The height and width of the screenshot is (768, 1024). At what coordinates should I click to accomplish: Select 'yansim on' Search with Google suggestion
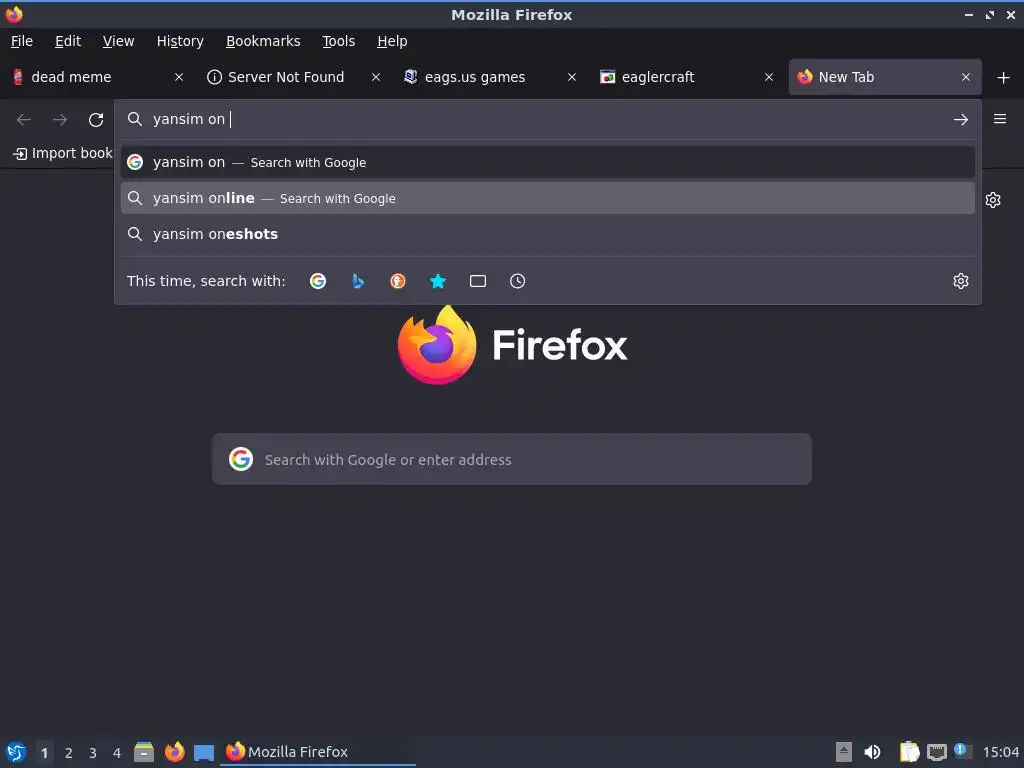pos(547,162)
